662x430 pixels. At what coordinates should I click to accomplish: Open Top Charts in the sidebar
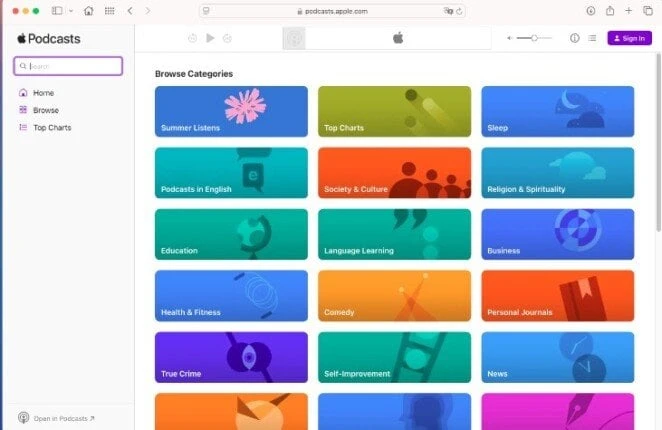click(x=52, y=128)
